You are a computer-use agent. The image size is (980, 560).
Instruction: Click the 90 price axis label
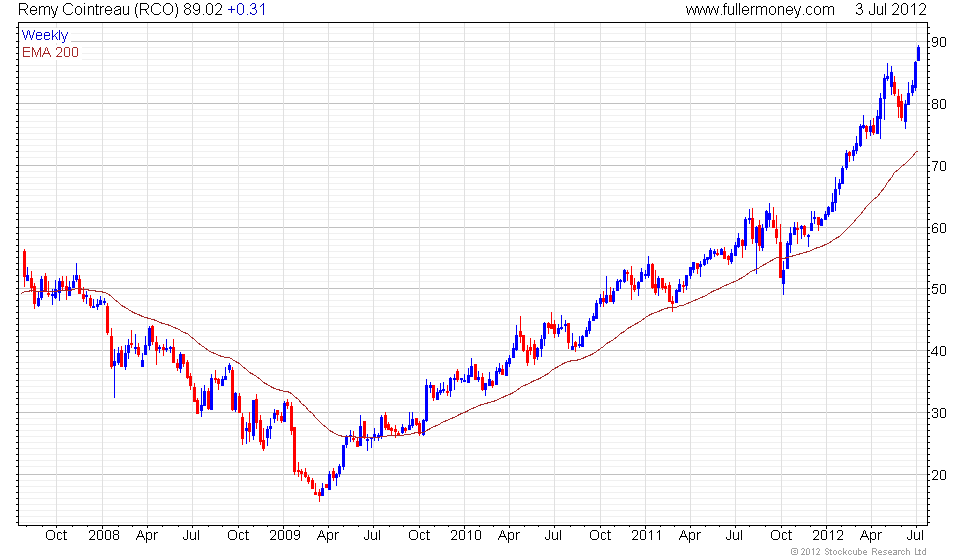tap(939, 42)
